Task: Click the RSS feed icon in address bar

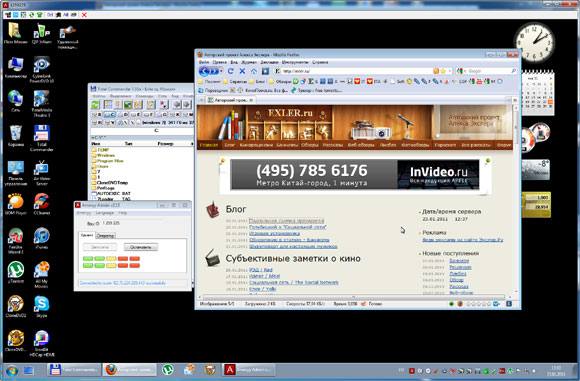Action: tap(436, 71)
